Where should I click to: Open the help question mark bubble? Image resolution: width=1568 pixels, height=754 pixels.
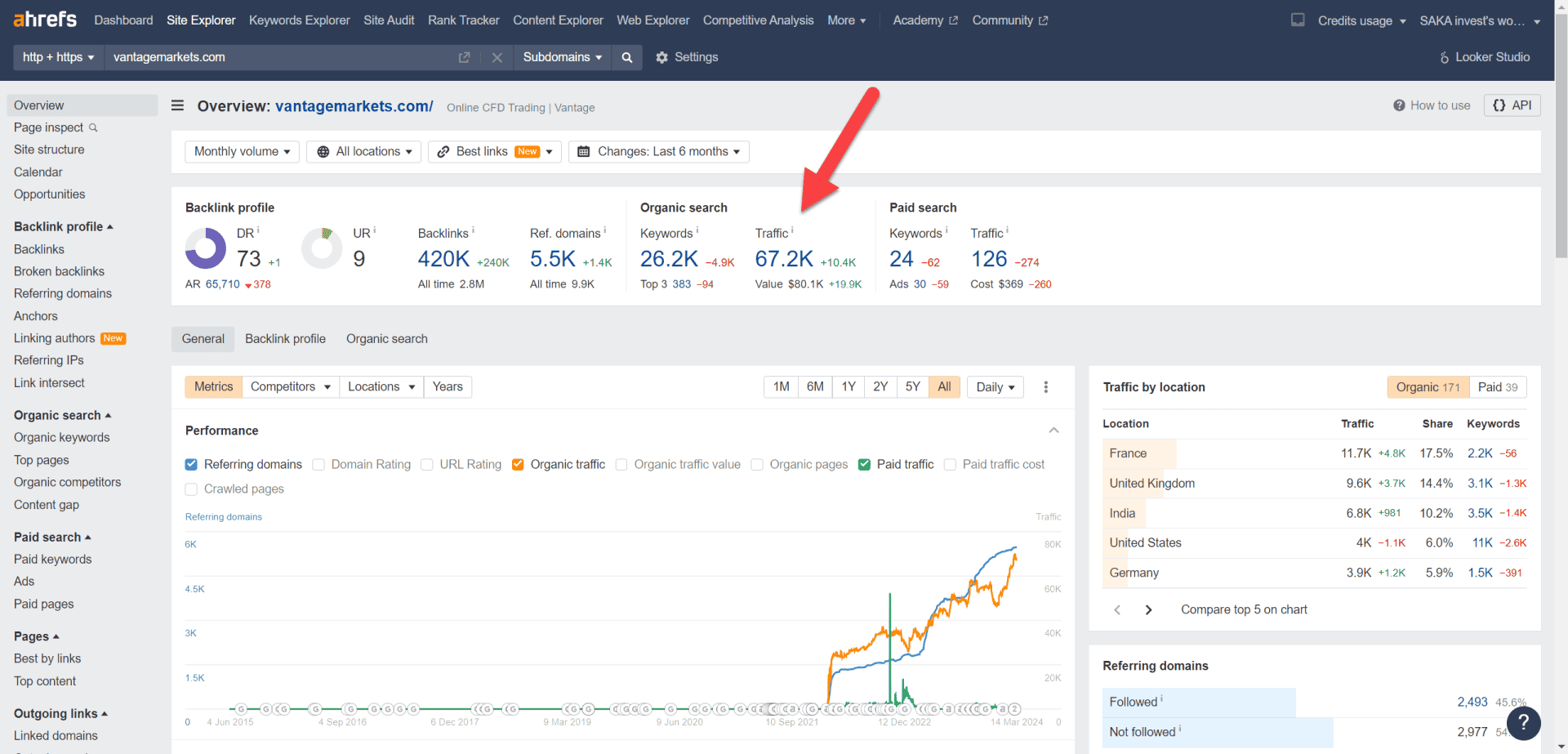click(1523, 723)
